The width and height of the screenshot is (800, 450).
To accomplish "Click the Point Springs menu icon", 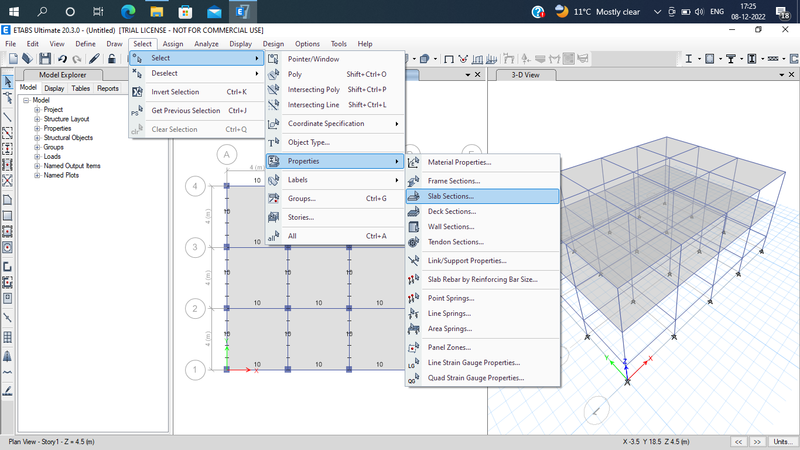I will (x=414, y=298).
